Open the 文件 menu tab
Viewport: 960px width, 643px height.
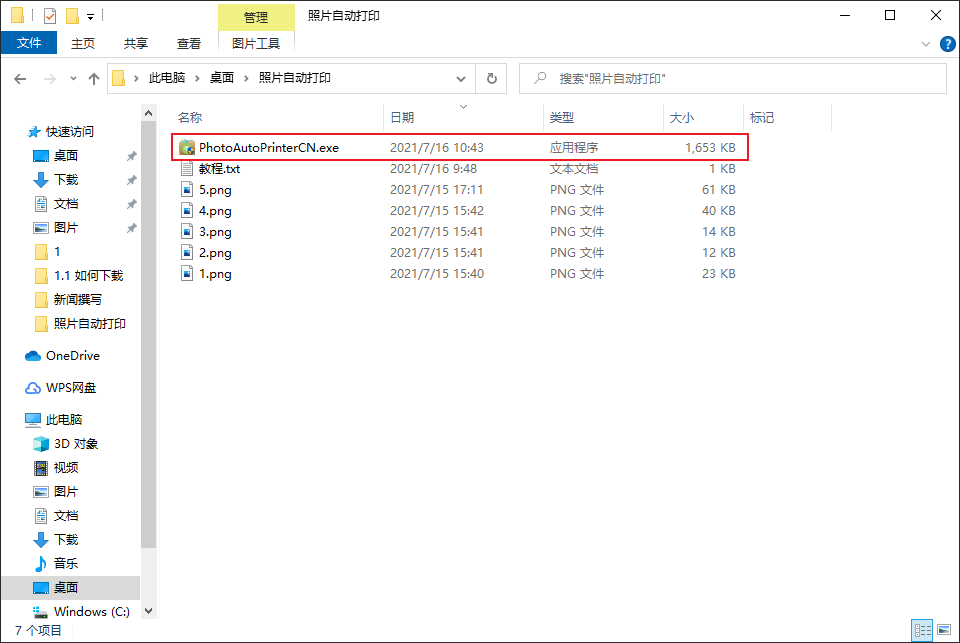pyautogui.click(x=29, y=43)
